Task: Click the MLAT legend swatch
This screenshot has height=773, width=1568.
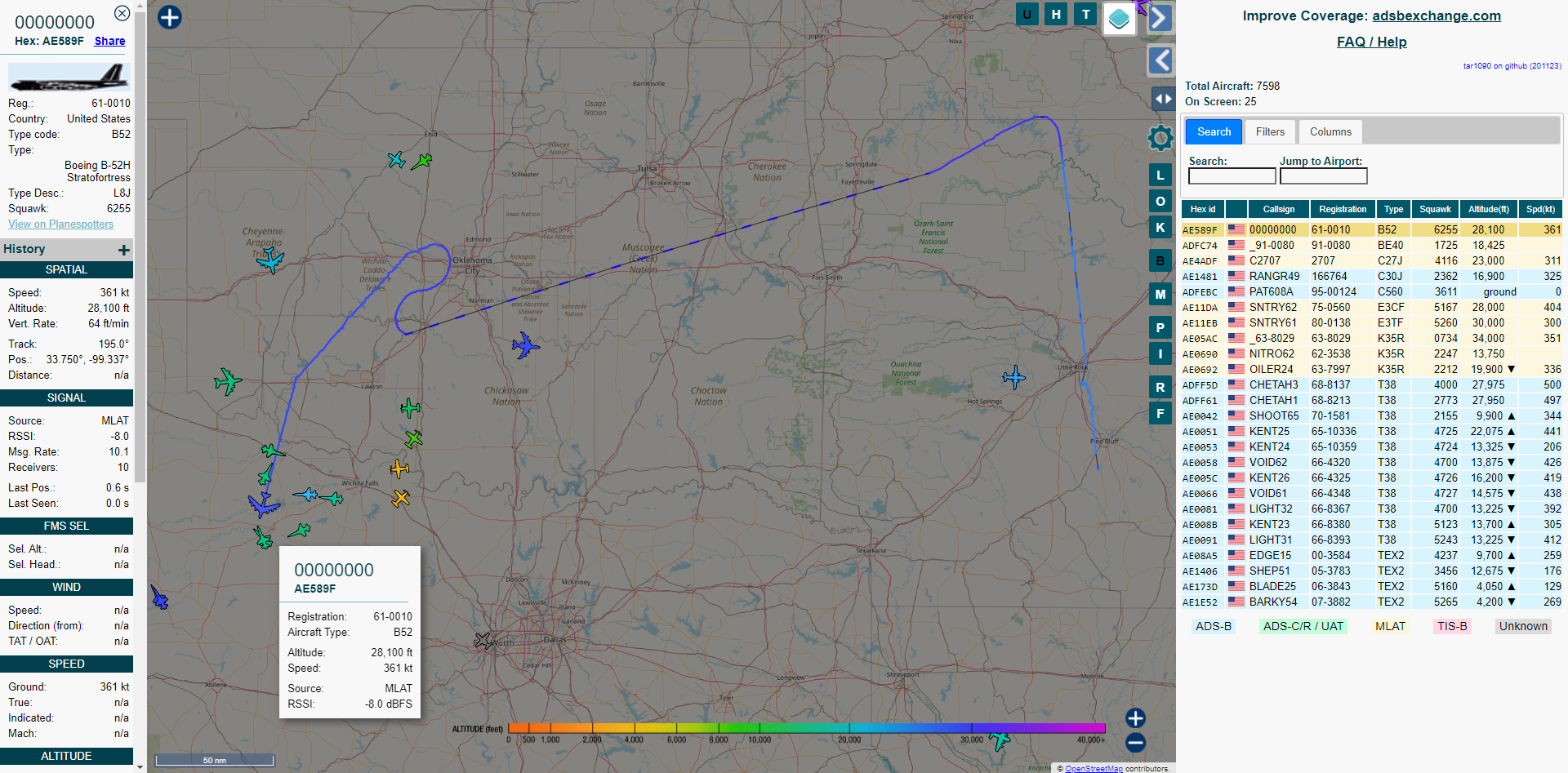Action: (x=1390, y=626)
